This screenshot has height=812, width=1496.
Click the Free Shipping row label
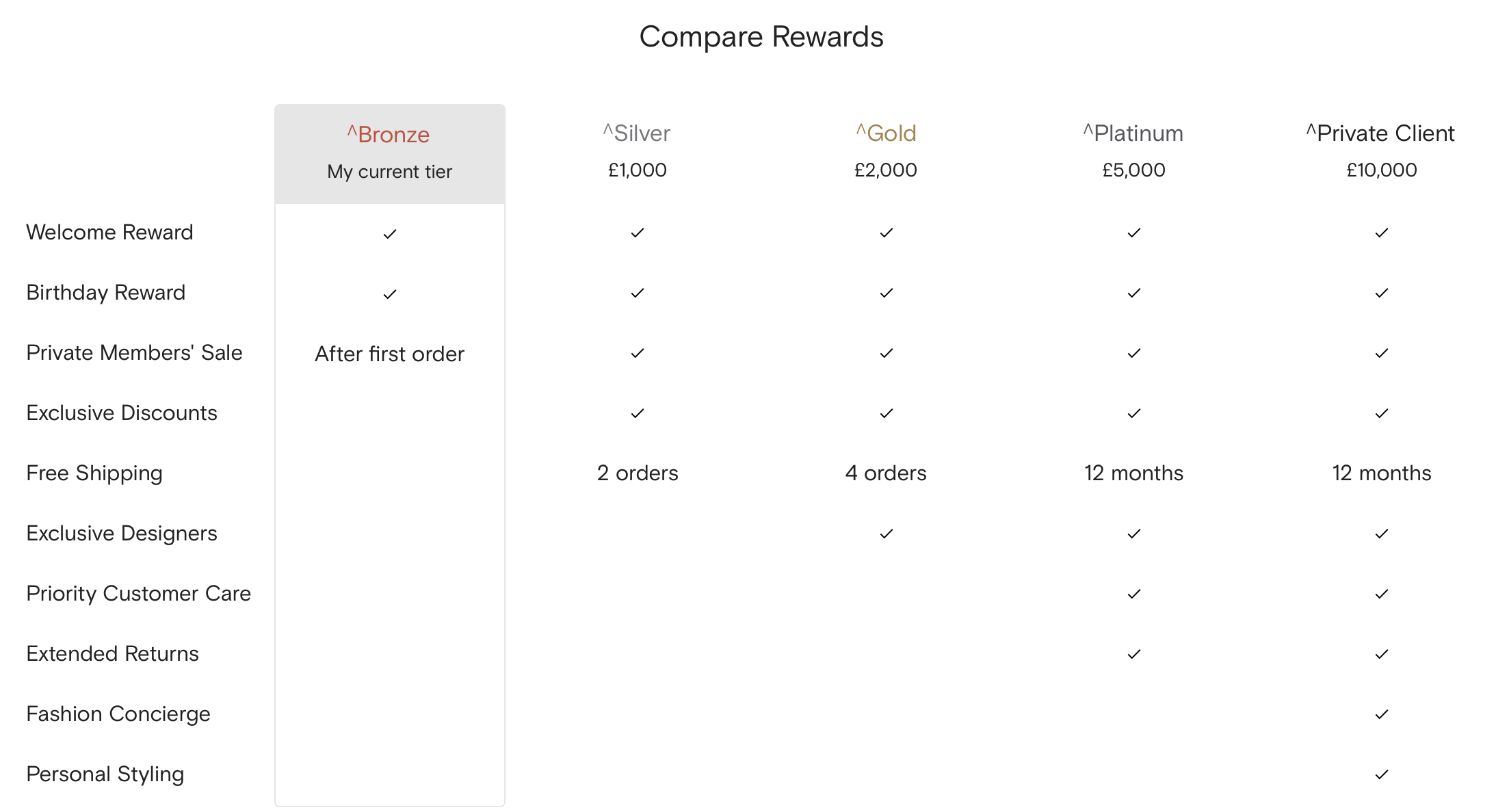(94, 473)
